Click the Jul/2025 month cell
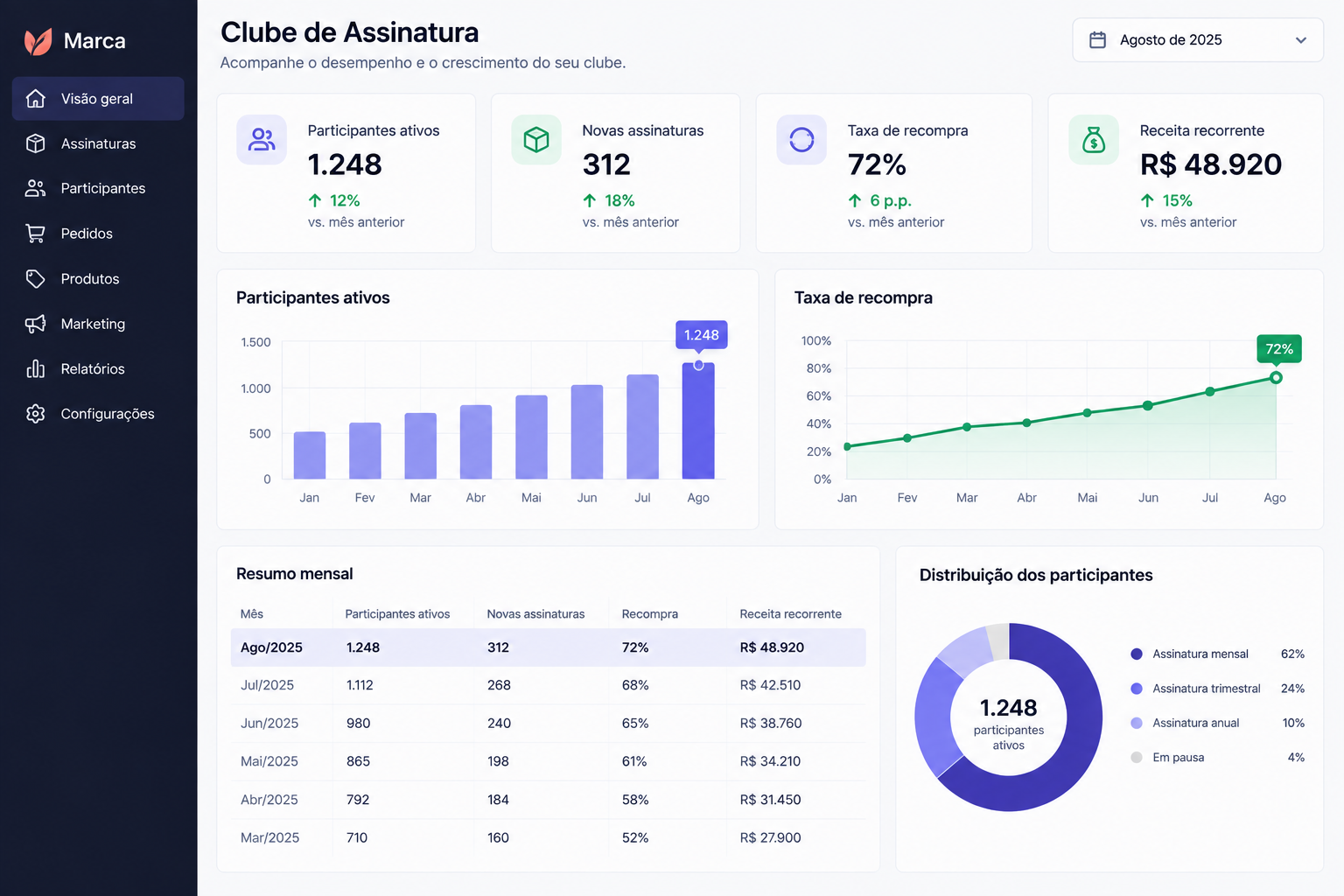The image size is (1344, 896). [267, 685]
